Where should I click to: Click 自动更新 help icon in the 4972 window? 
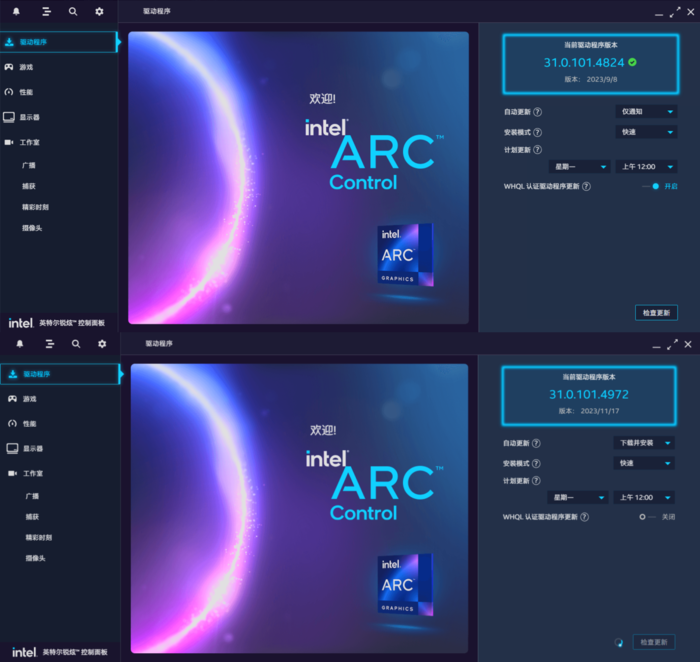(x=536, y=443)
